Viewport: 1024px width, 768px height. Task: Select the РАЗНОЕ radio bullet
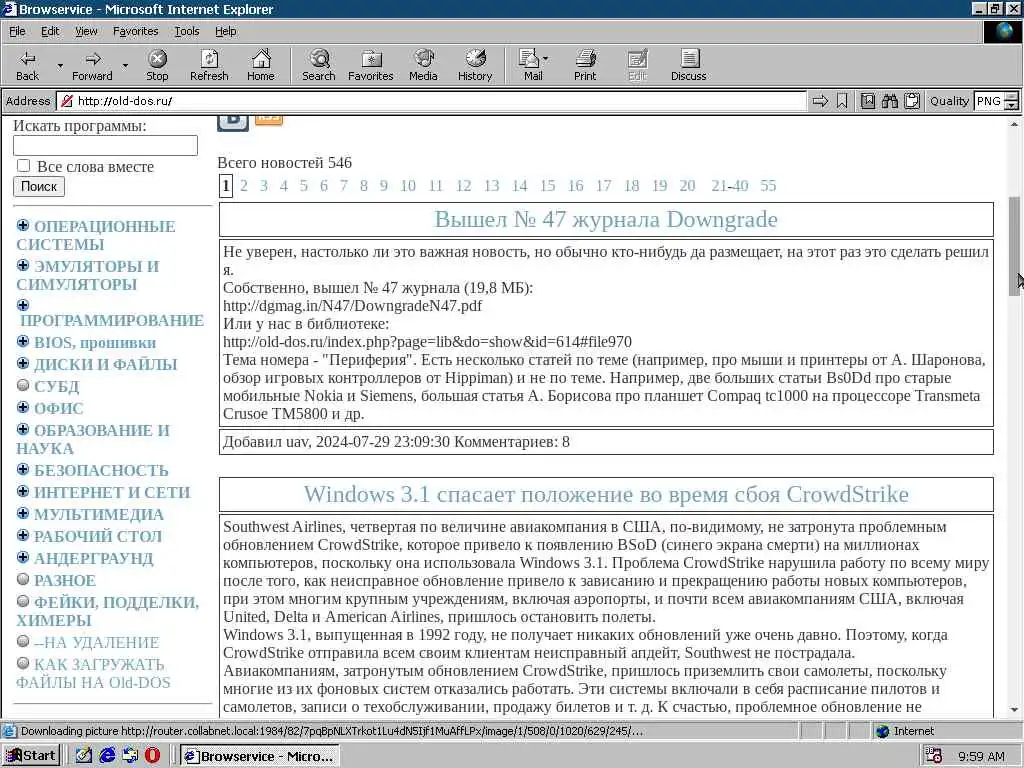(23, 579)
